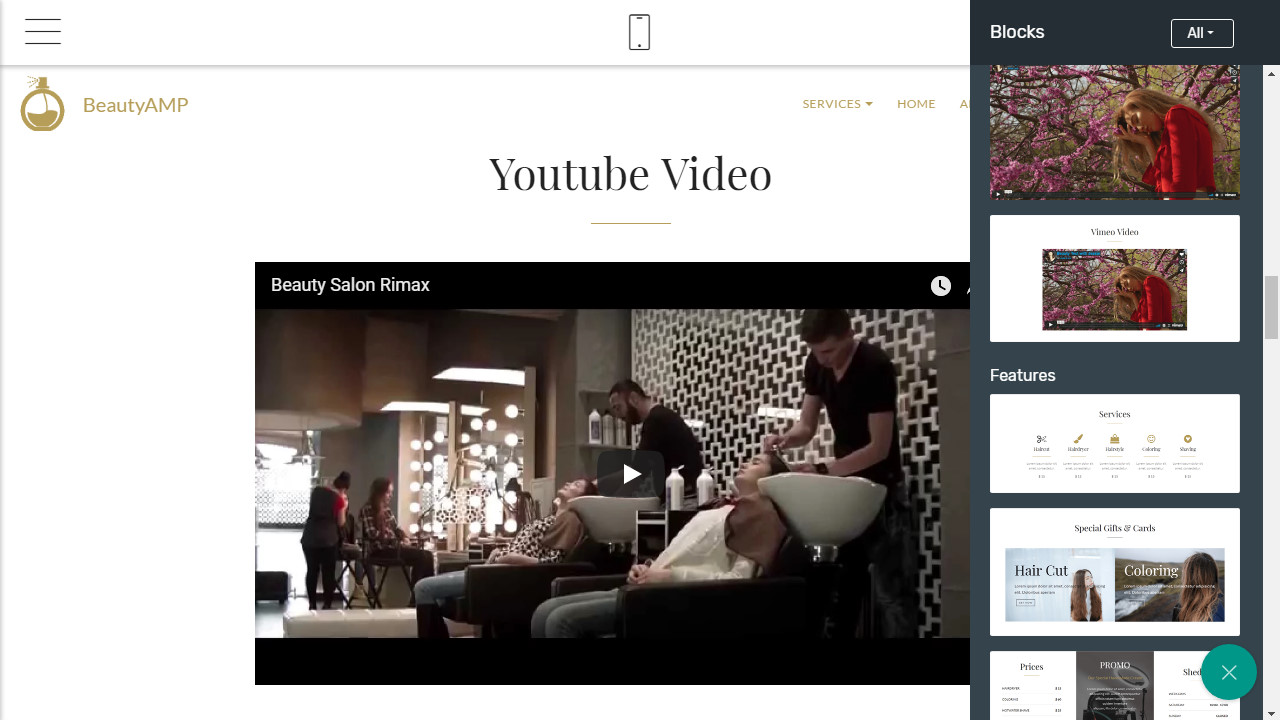
Task: Close the Blocks panel with teal X button
Action: point(1228,672)
